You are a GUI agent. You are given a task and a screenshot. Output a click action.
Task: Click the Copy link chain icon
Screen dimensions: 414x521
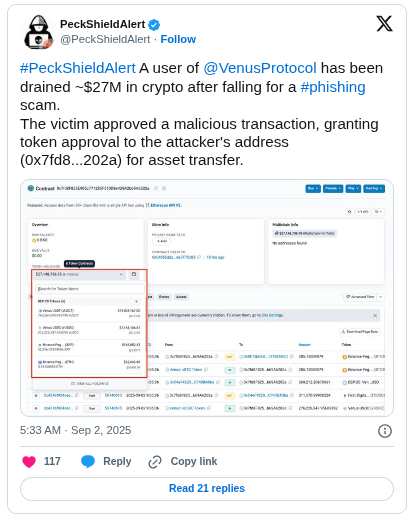tap(155, 462)
